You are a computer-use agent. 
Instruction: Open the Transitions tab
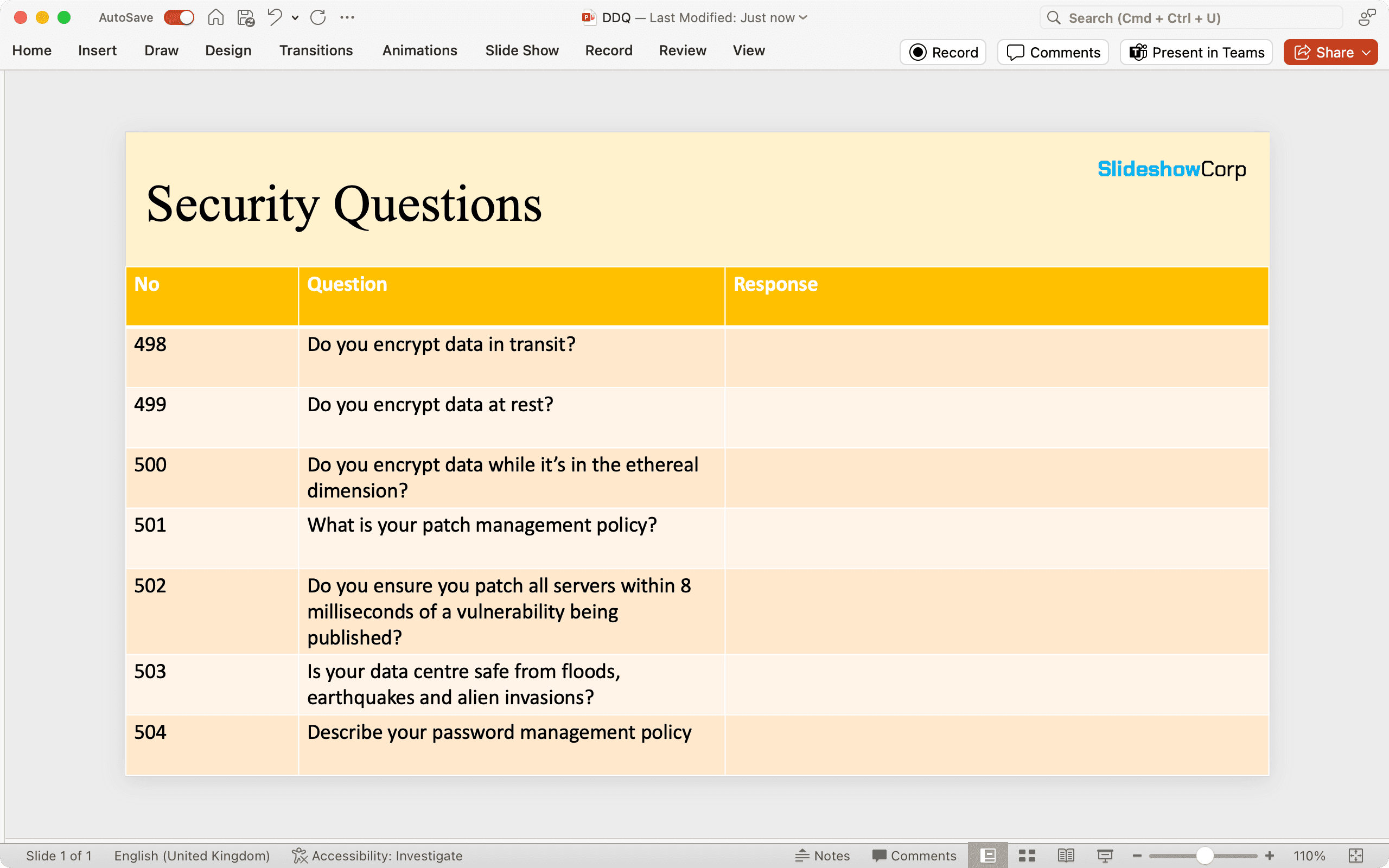(x=316, y=51)
